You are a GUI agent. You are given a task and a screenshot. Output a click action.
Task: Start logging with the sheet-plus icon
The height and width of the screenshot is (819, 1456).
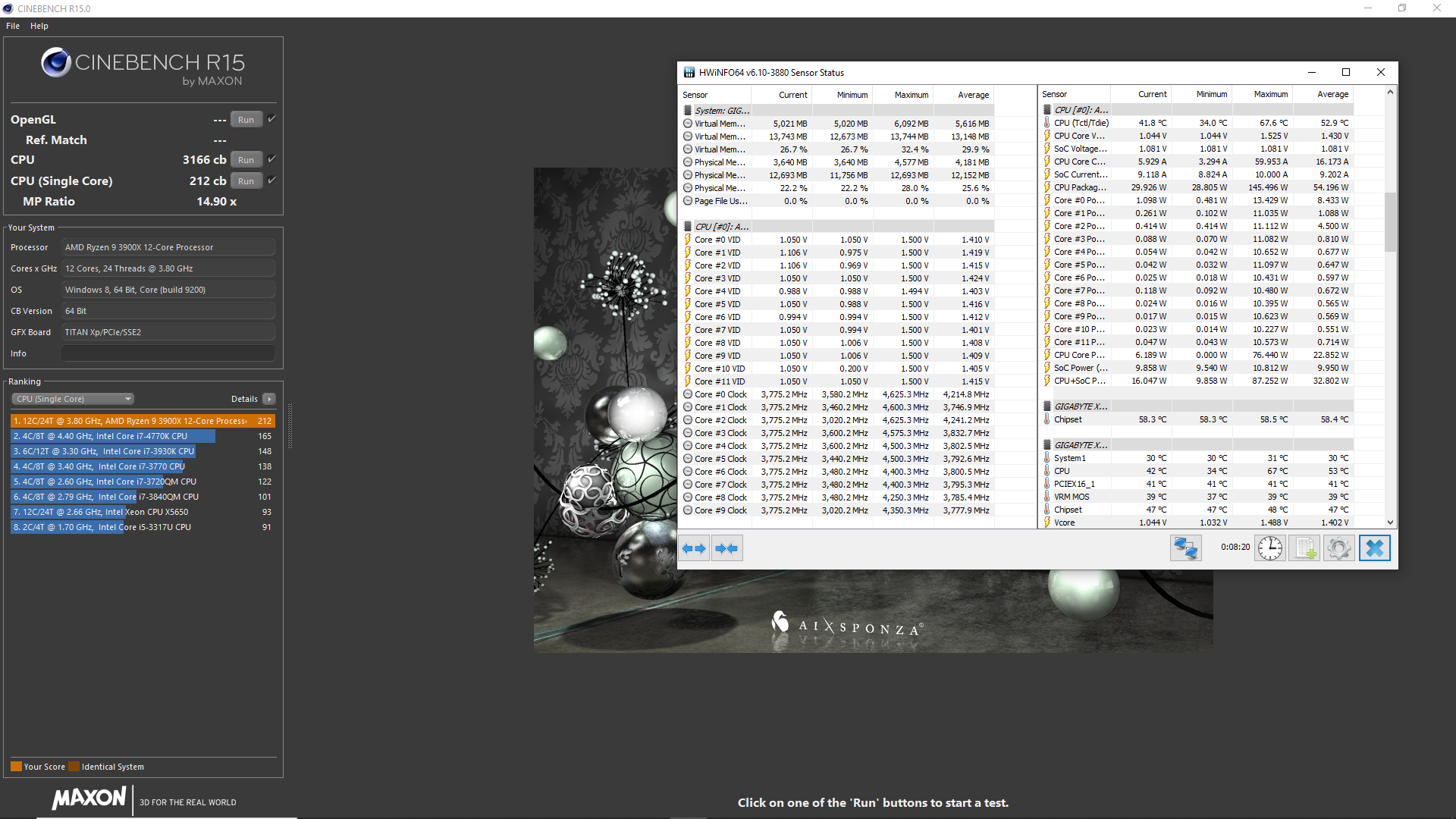point(1305,548)
